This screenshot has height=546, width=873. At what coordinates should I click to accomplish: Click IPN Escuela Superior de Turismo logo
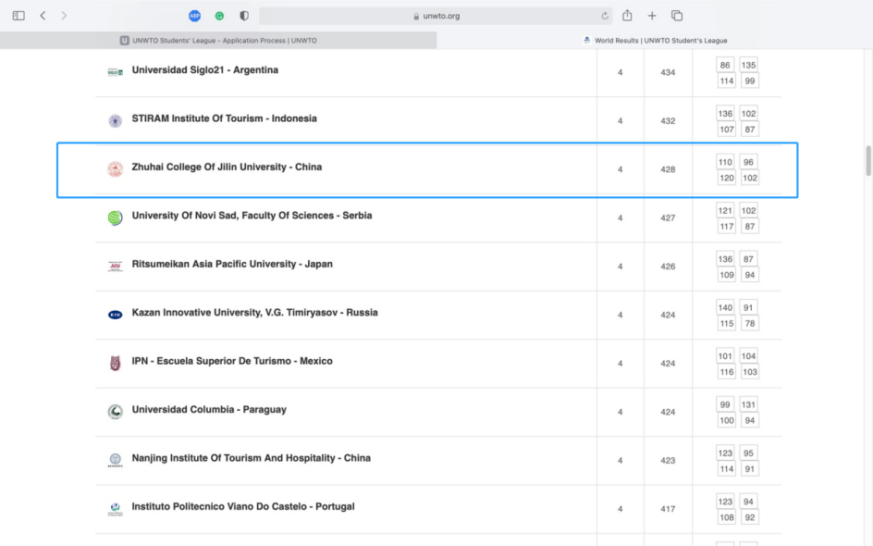tap(115, 363)
